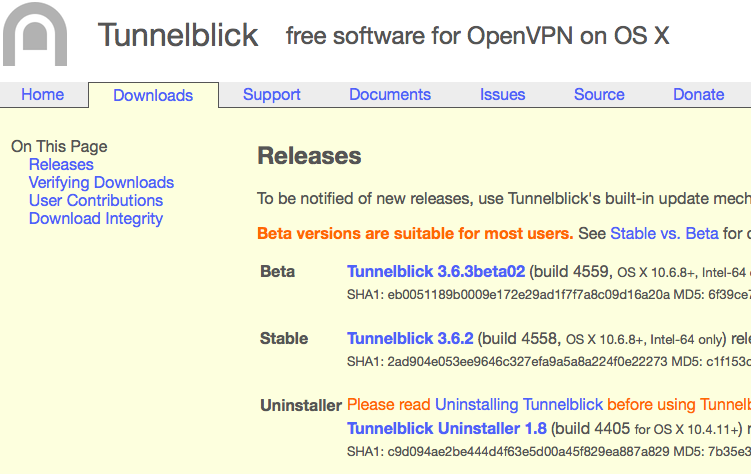Download Tunnelblick 3.6.3beta02
Image resolution: width=751 pixels, height=474 pixels.
[436, 272]
